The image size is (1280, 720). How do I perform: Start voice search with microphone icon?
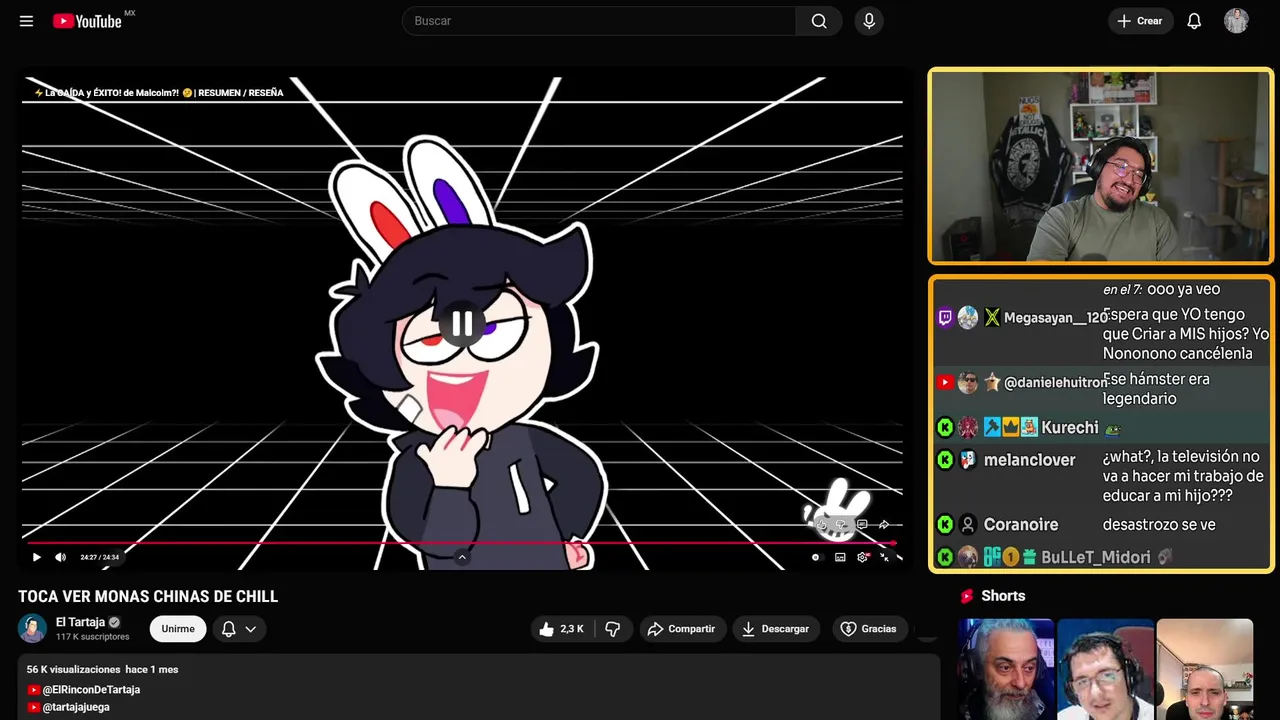[869, 21]
